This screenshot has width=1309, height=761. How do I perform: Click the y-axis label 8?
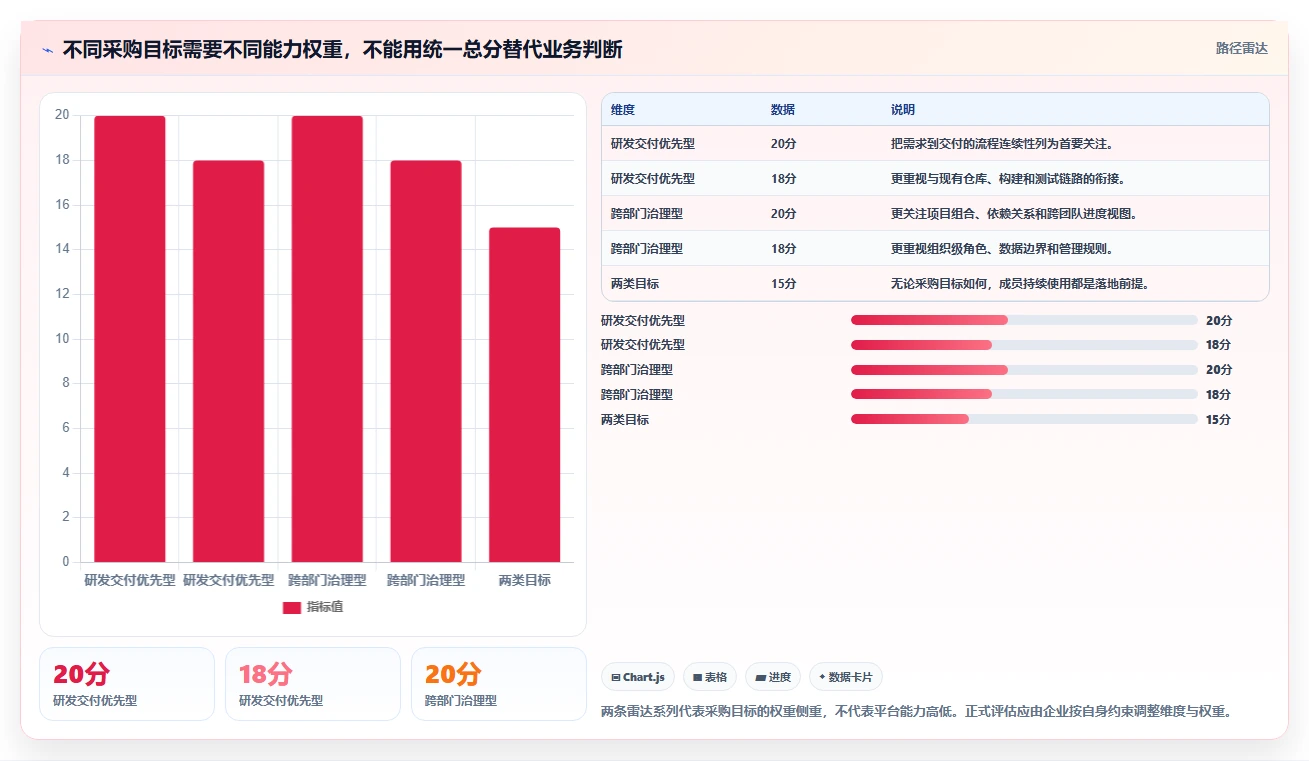tap(66, 383)
